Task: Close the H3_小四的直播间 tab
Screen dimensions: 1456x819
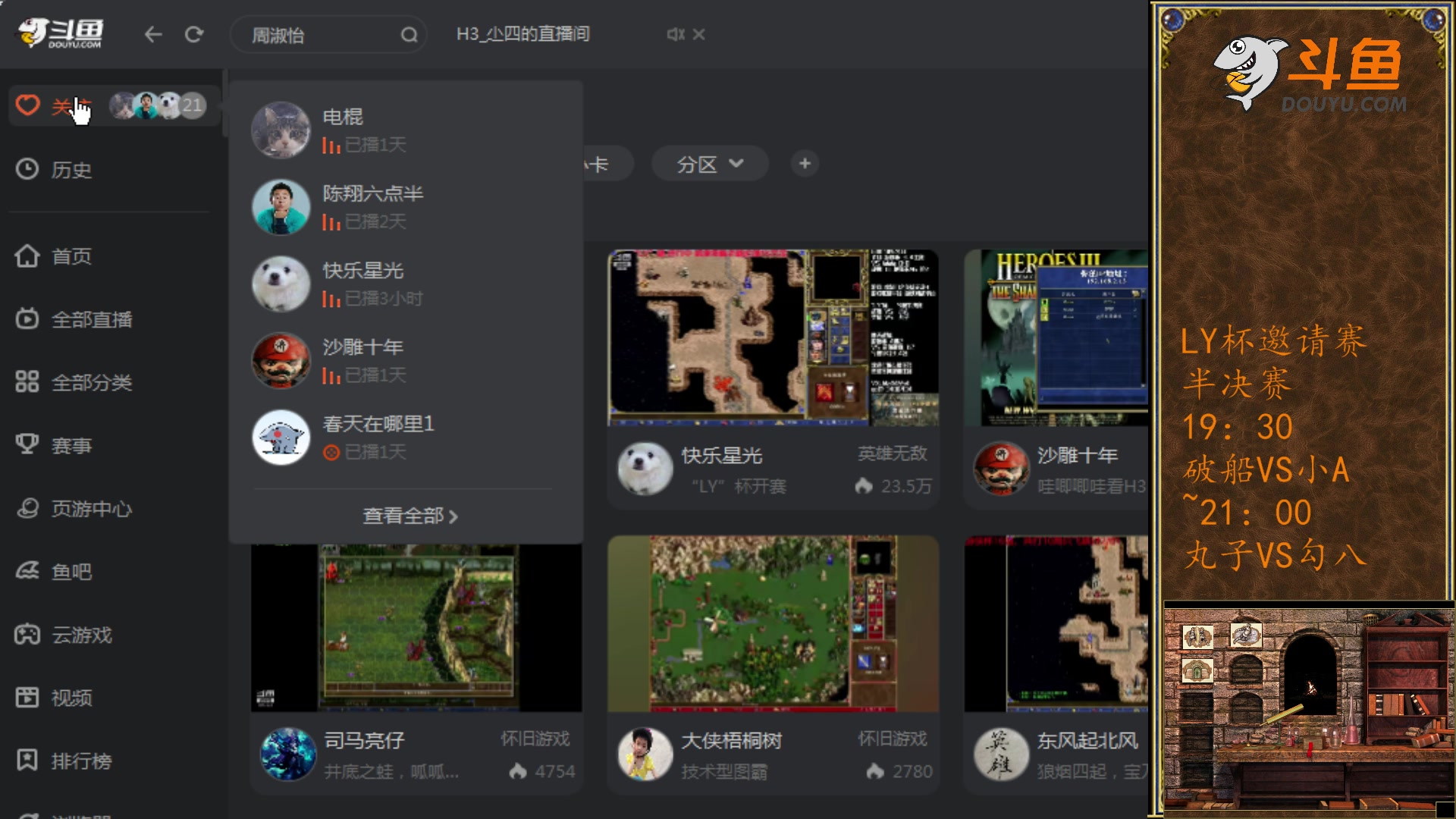Action: click(699, 34)
